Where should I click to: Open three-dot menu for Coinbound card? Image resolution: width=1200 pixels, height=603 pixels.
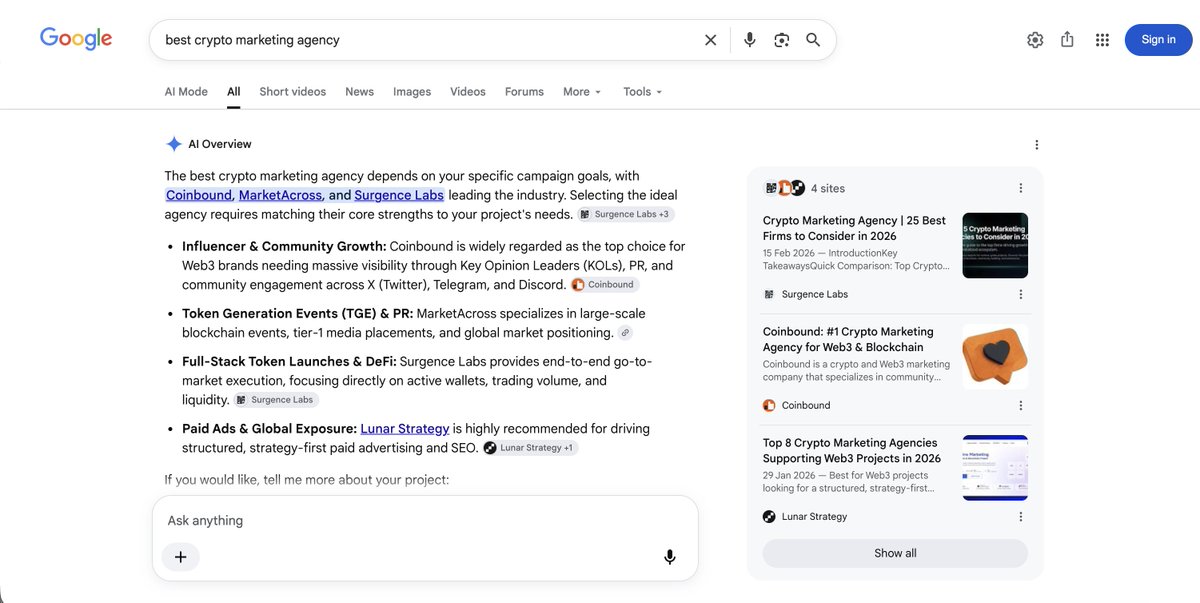click(1020, 405)
